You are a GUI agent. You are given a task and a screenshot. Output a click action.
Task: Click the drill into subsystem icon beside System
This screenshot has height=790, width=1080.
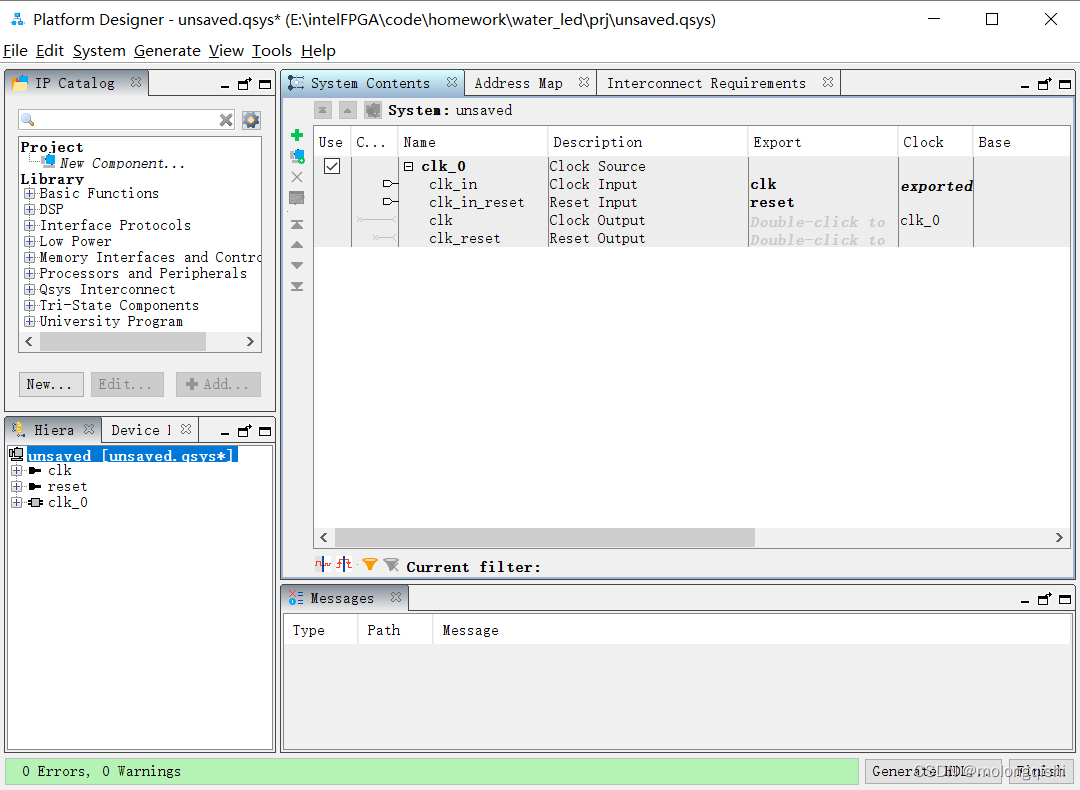373,110
